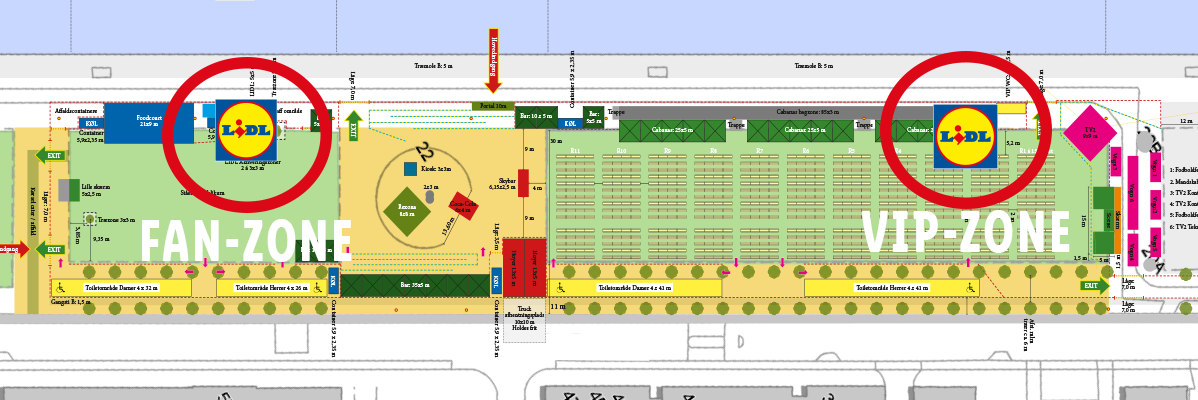Viewport: 1198px width, 400px height.
Task: Select the magenta Vogn 3 trailer
Action: pos(1115,162)
